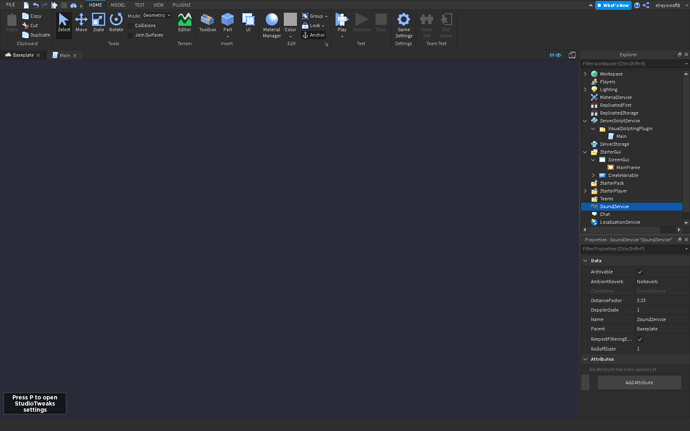Uncheck the Archivable property checkbox
This screenshot has width=690, height=431.
[x=640, y=272]
